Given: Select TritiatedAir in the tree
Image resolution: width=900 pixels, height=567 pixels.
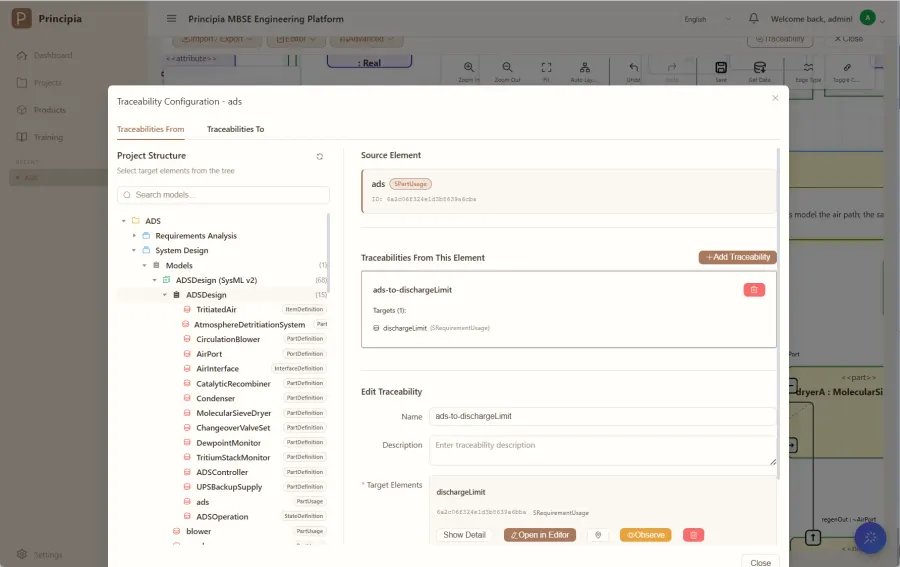Looking at the screenshot, I should [x=216, y=309].
